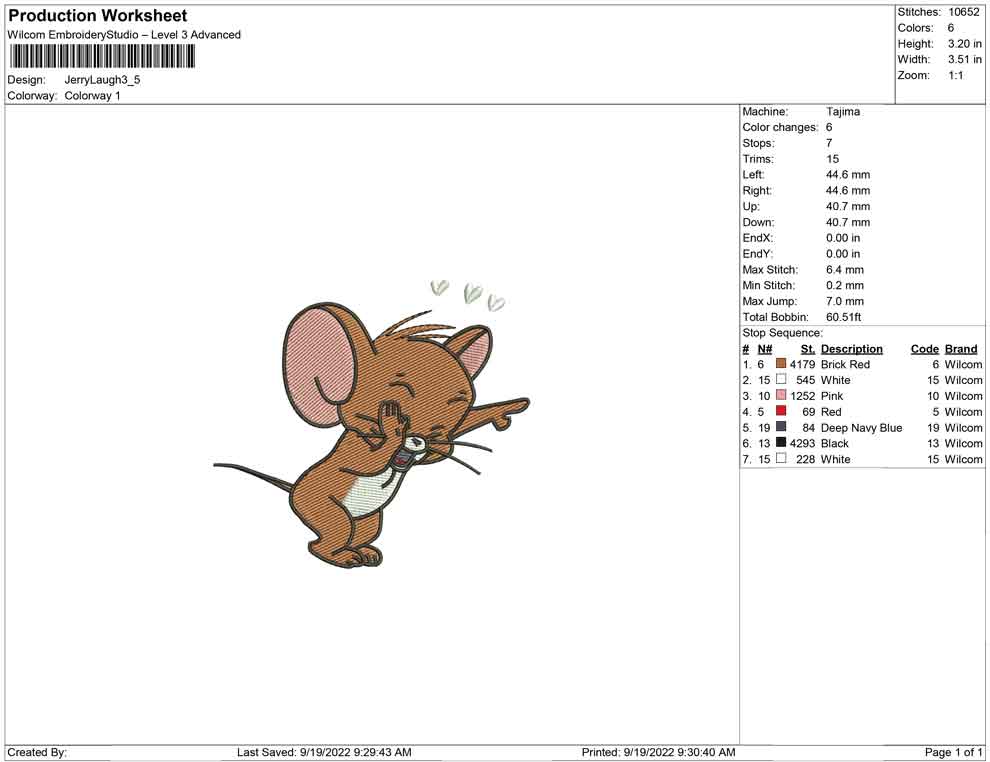Screen dimensions: 990x762
Task: Click the 'Right:' label
Action: (757, 191)
